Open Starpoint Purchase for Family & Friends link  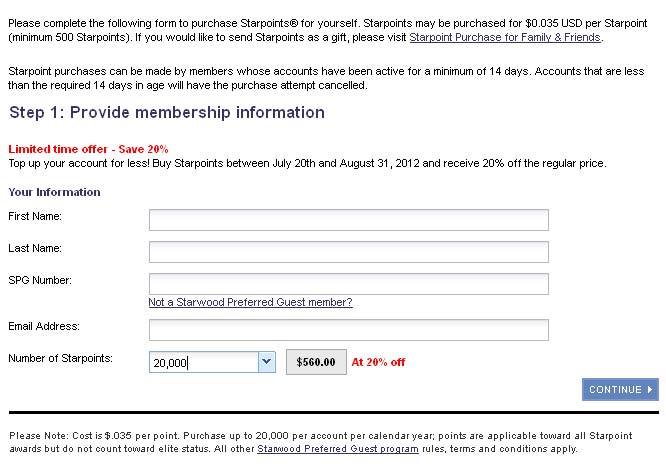click(505, 37)
